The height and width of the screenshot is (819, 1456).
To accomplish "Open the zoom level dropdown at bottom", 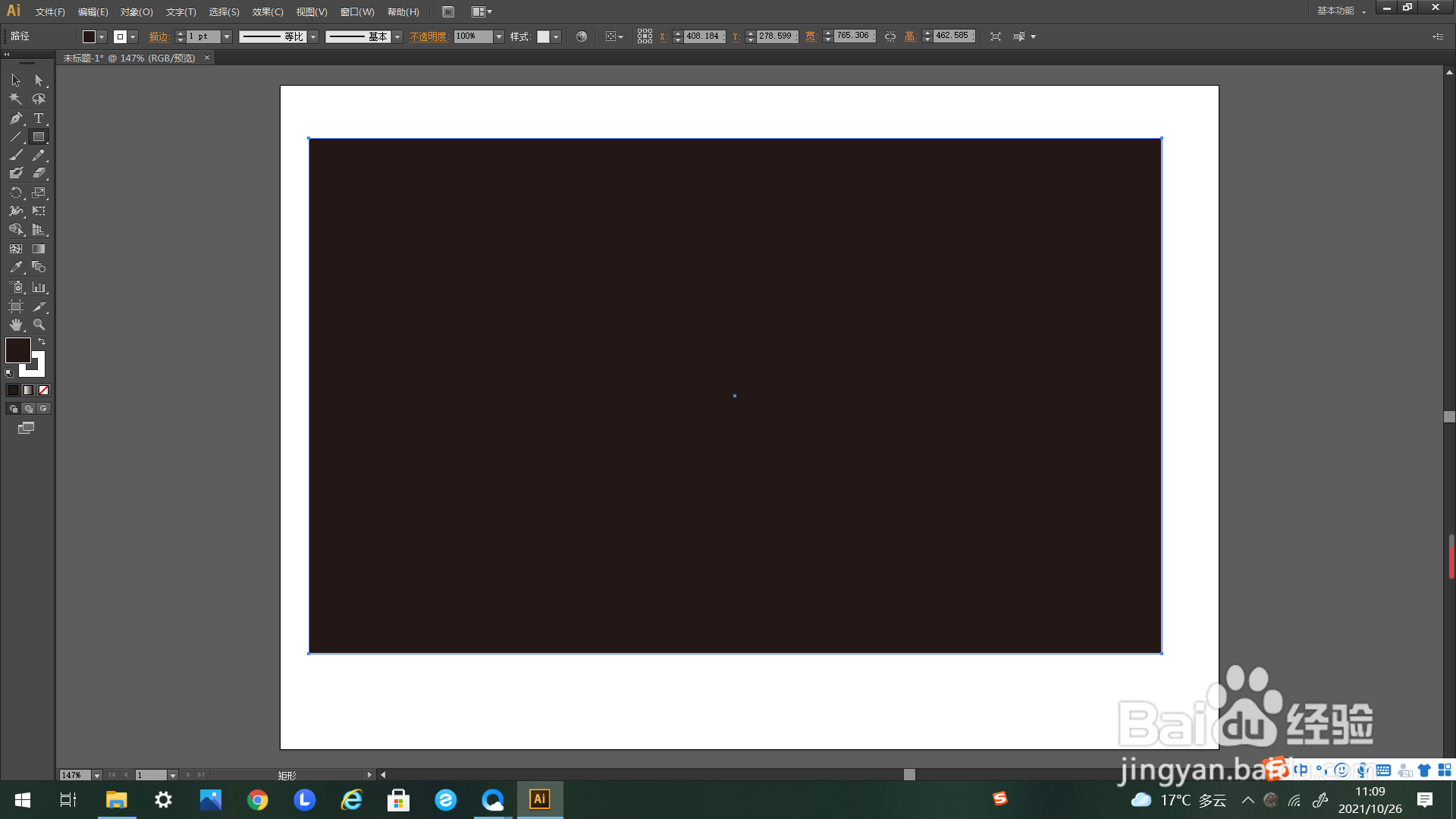I will click(x=97, y=775).
